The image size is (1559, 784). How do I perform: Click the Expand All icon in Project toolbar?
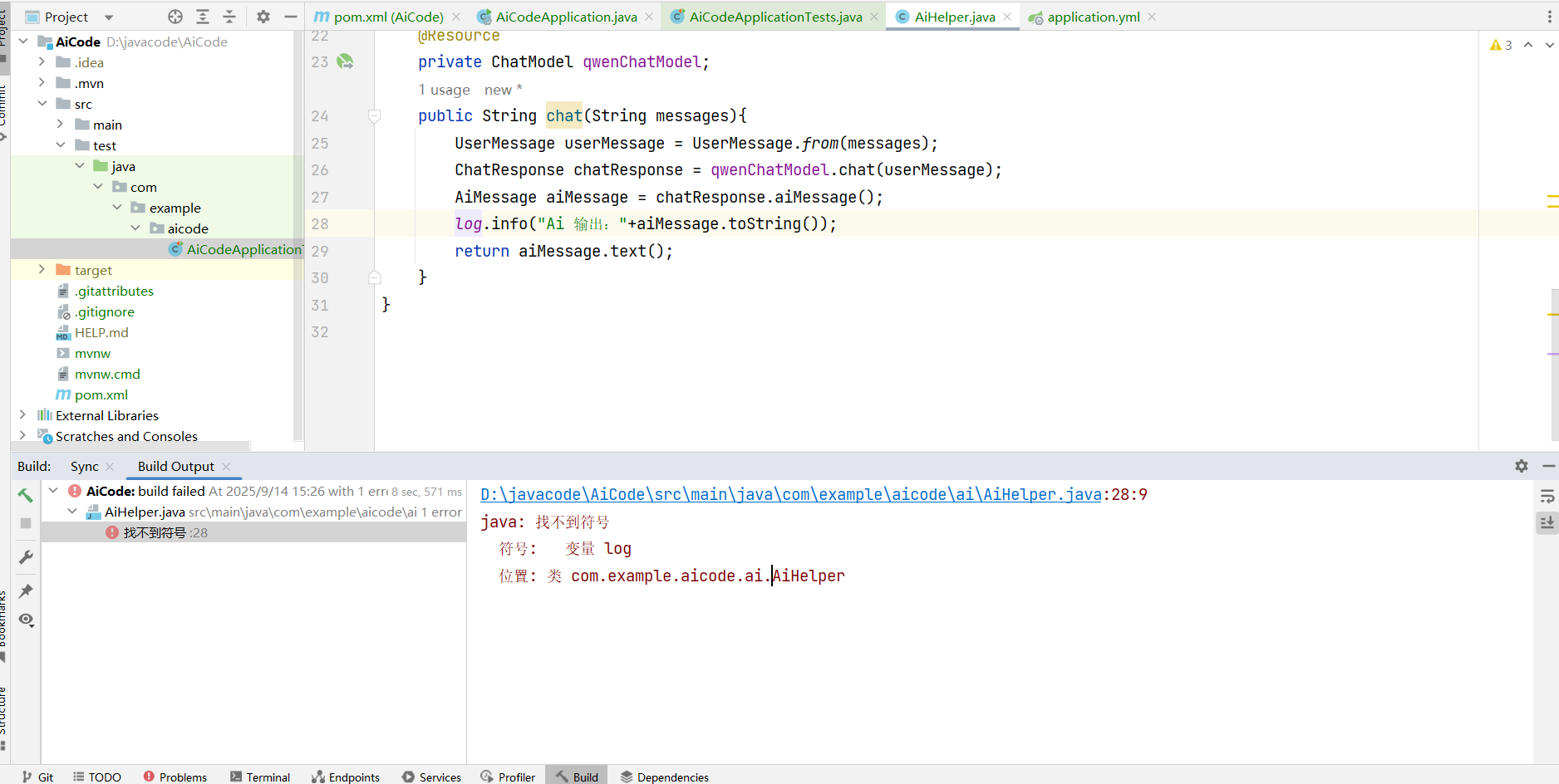[x=202, y=16]
